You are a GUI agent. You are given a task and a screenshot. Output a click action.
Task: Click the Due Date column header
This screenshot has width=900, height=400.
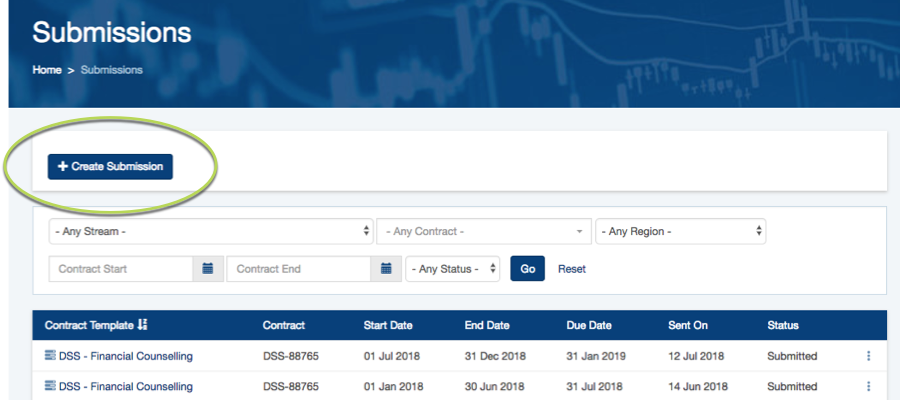[589, 325]
